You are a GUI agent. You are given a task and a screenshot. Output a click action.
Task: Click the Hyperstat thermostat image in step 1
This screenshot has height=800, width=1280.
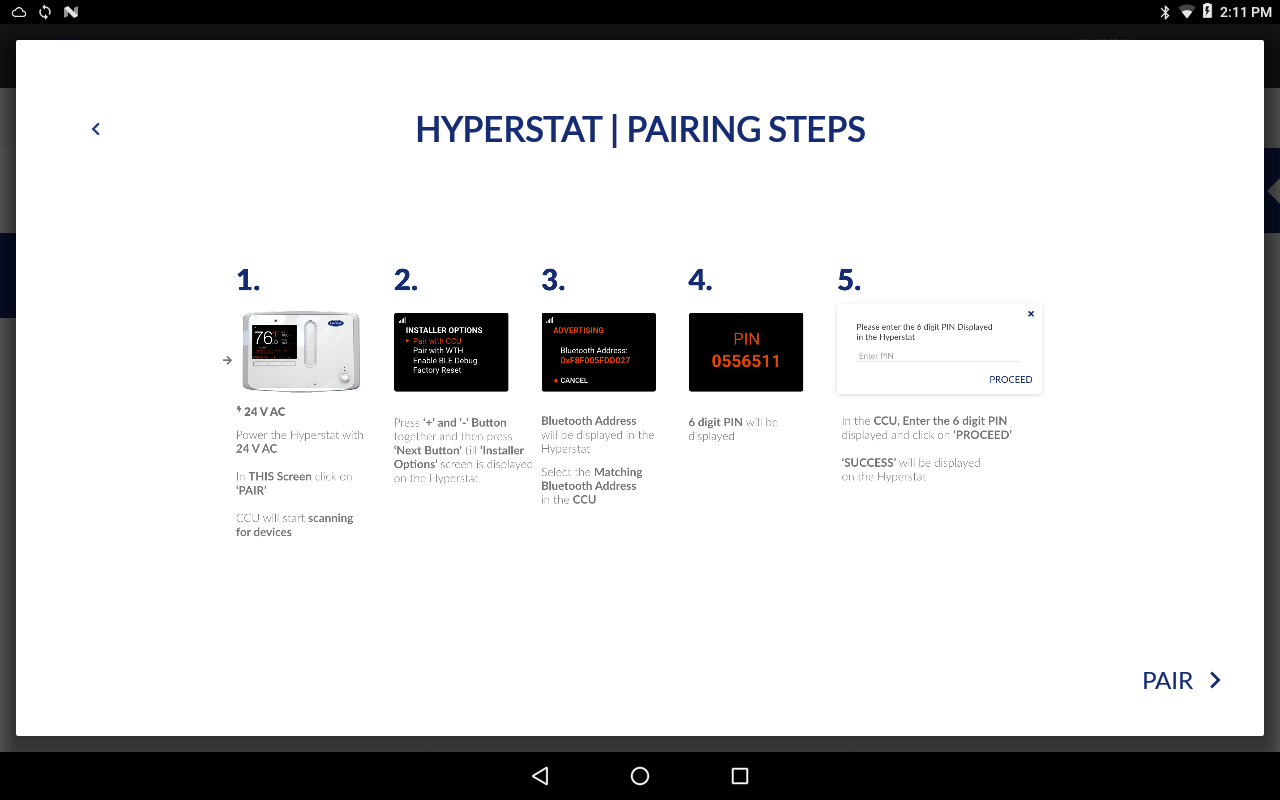coord(301,351)
